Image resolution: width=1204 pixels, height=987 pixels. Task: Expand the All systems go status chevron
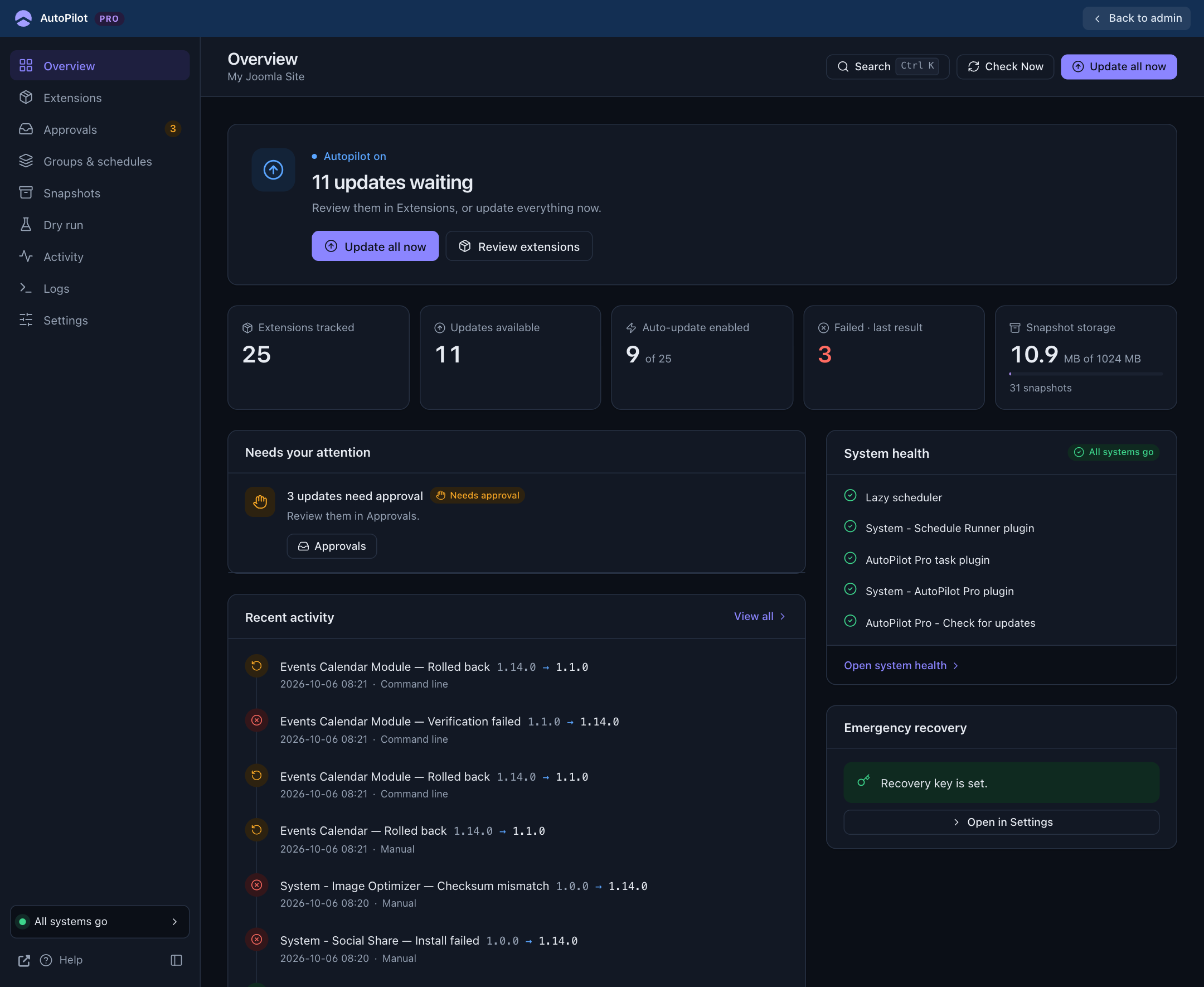(x=174, y=922)
